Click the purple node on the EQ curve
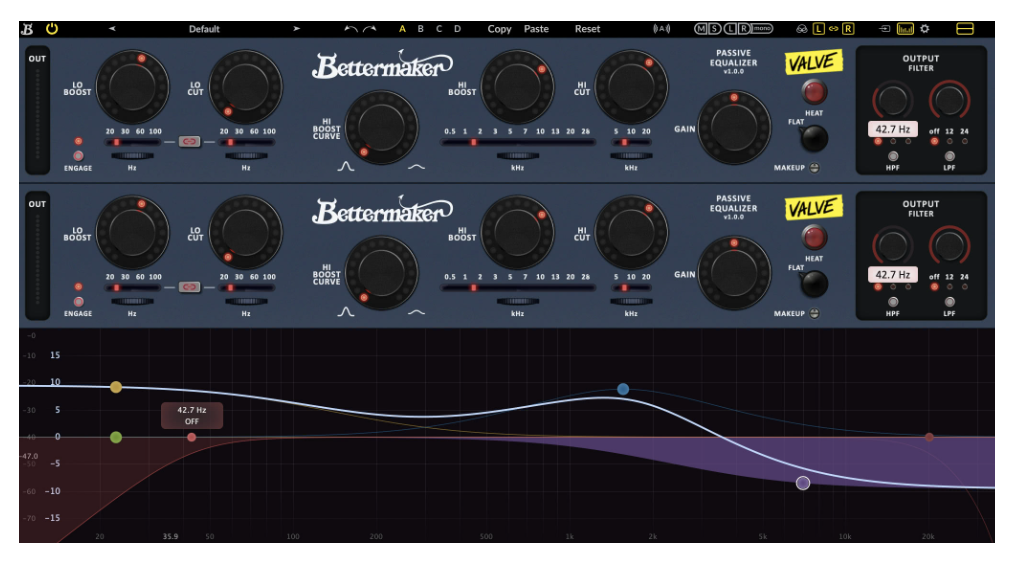 (803, 483)
